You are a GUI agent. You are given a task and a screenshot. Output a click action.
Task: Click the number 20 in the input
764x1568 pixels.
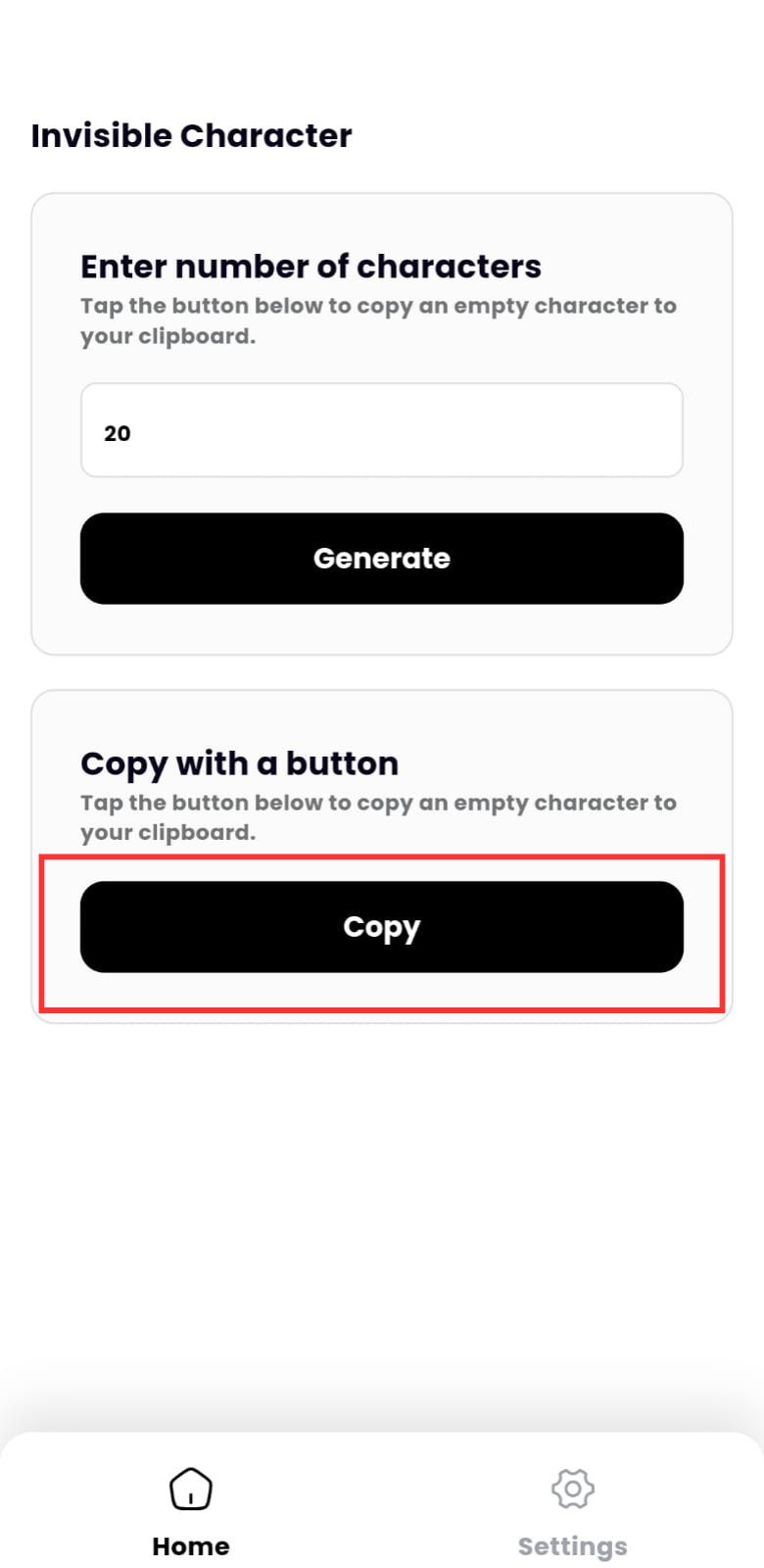pos(118,433)
